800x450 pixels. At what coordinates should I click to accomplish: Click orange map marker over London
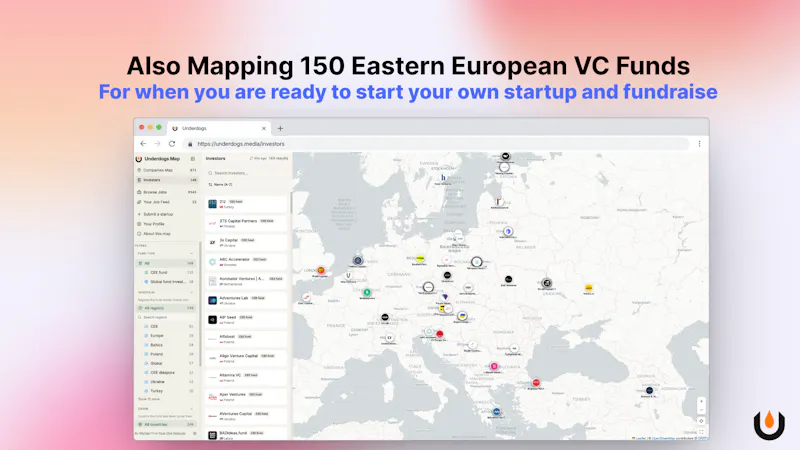pyautogui.click(x=321, y=270)
